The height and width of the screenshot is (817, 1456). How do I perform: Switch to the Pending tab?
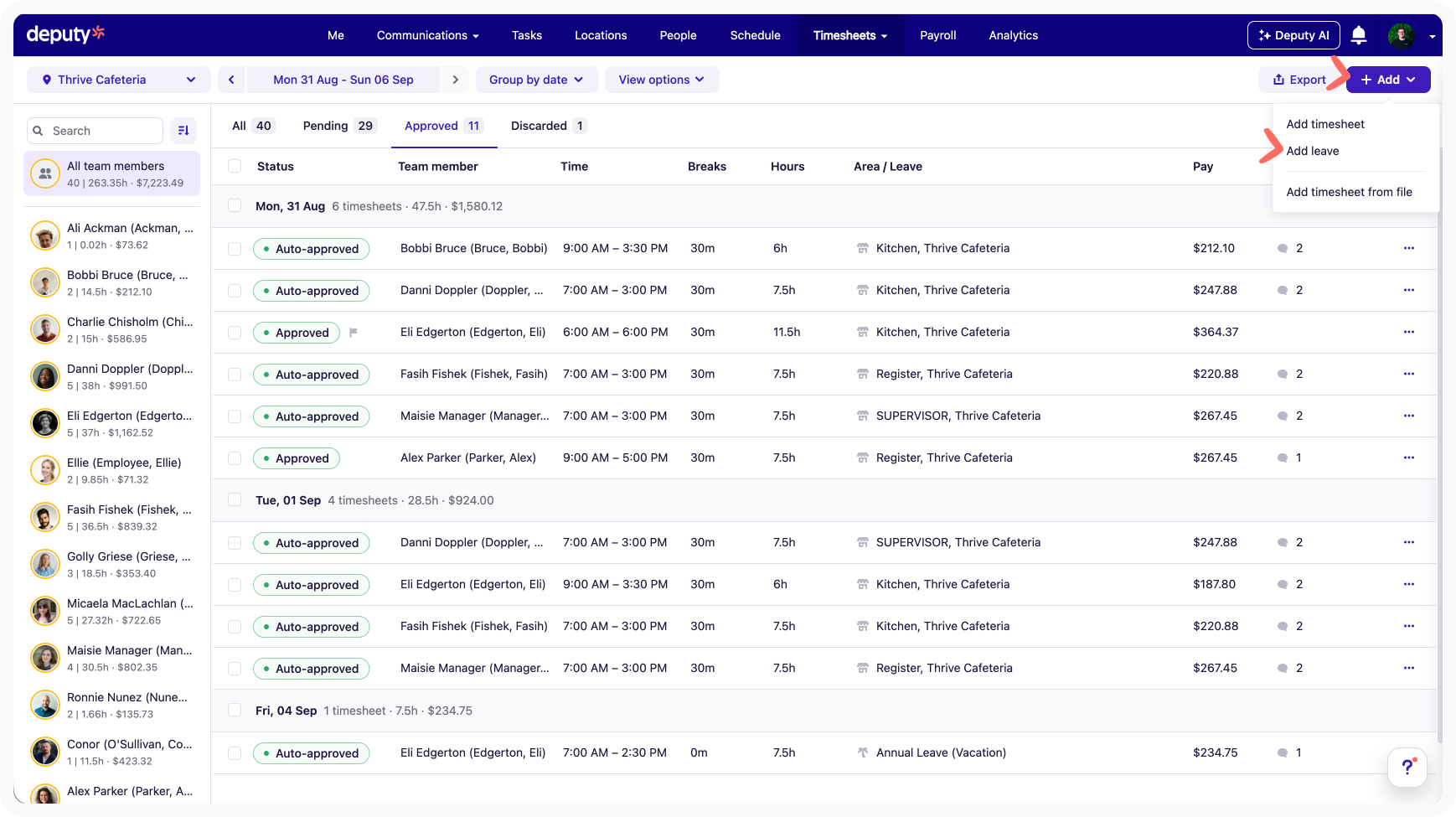[340, 126]
